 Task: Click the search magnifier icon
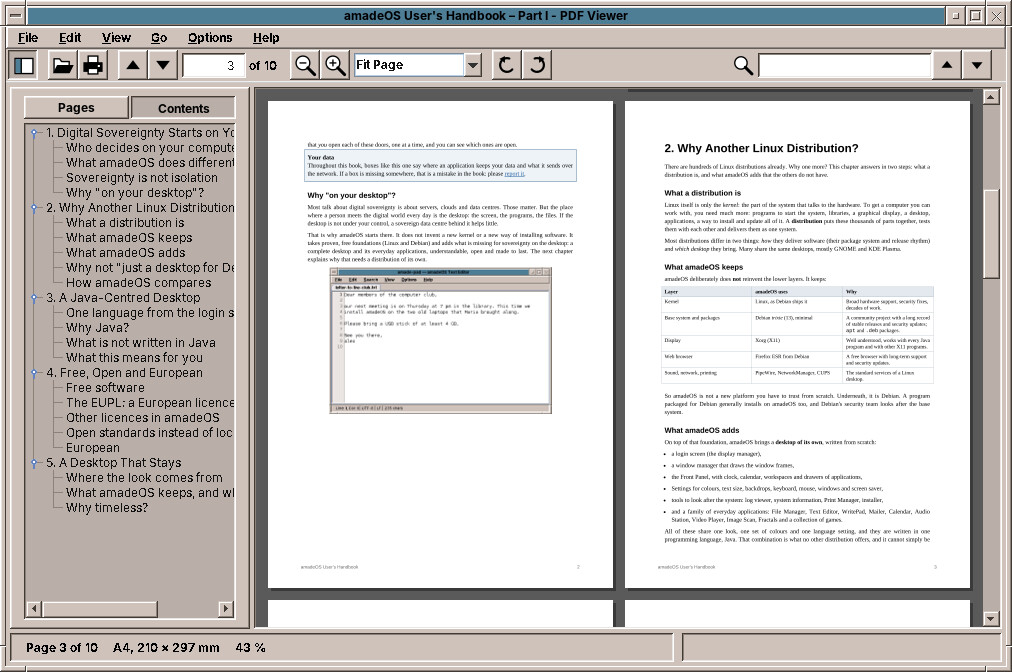(743, 65)
